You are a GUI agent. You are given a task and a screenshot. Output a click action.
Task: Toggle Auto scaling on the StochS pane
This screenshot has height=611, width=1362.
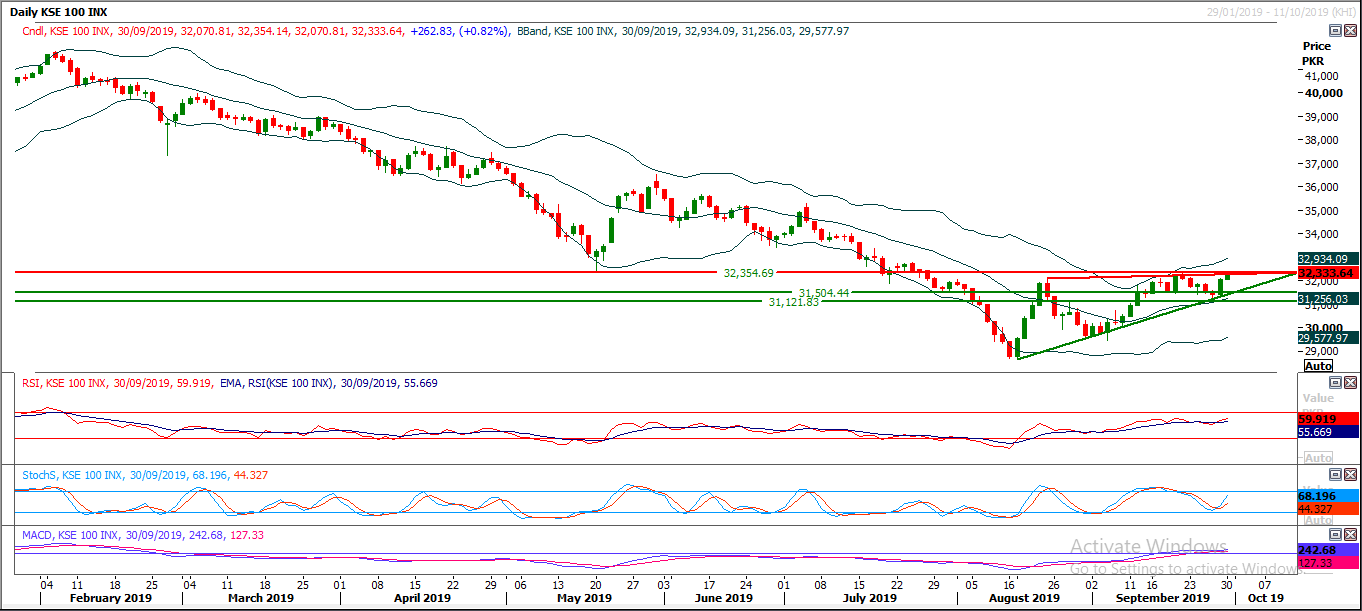pyautogui.click(x=1318, y=520)
